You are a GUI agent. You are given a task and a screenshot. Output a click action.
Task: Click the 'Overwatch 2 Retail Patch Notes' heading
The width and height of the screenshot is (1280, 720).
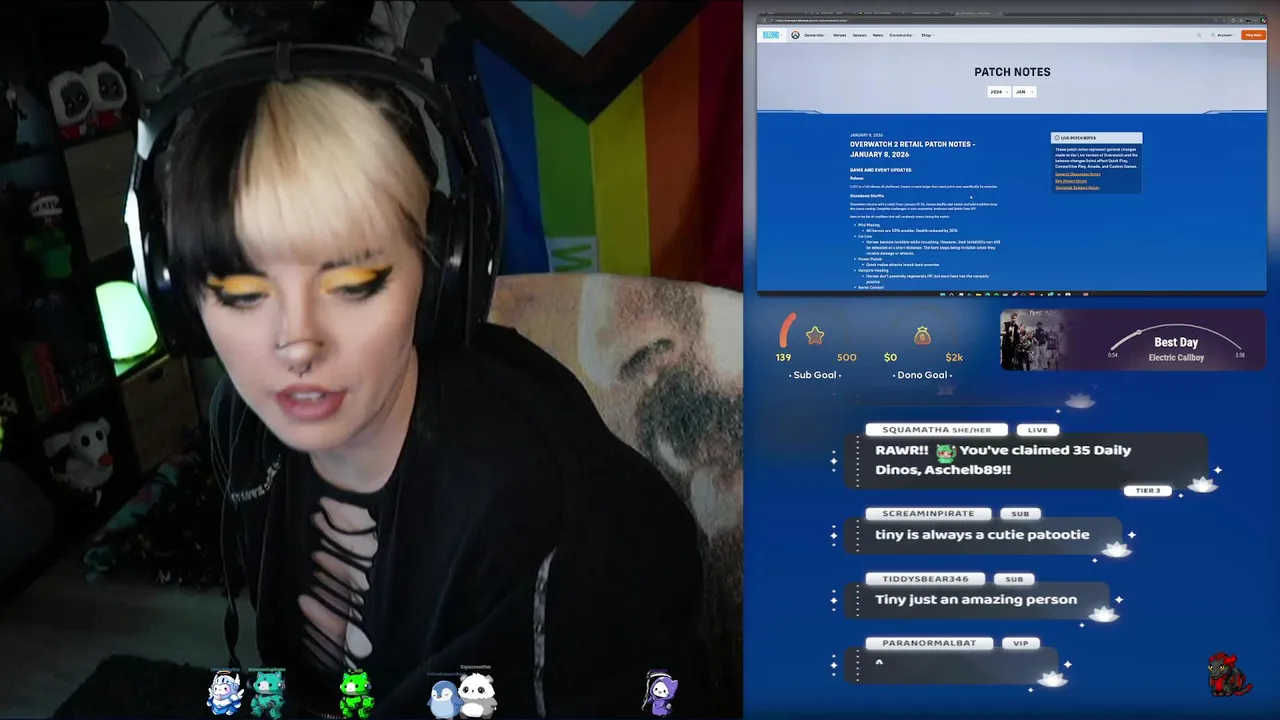[x=912, y=149]
